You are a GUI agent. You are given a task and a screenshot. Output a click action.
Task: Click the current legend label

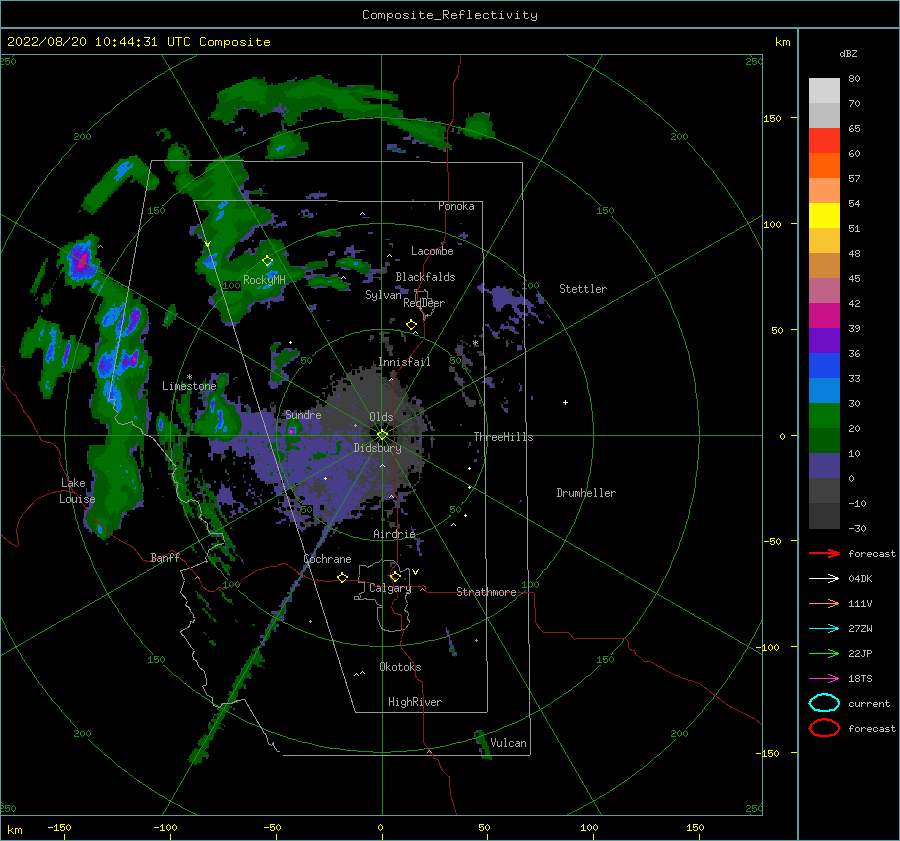tap(869, 704)
